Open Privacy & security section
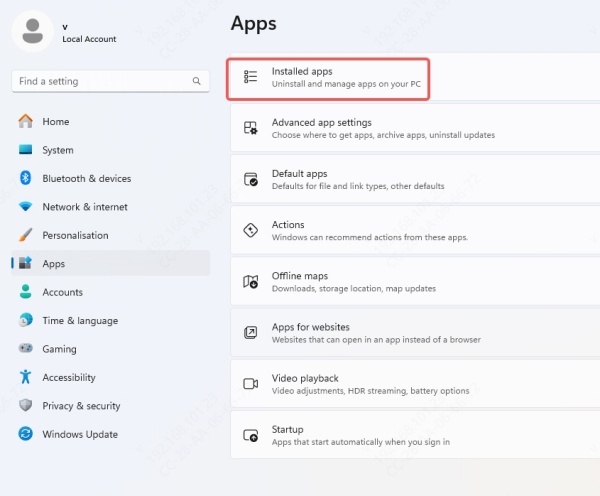 point(111,405)
